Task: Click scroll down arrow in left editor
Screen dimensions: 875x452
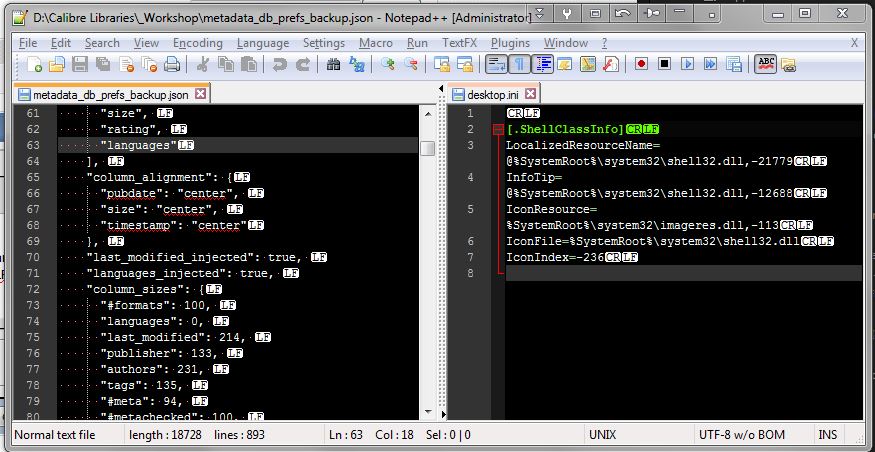Action: point(428,412)
